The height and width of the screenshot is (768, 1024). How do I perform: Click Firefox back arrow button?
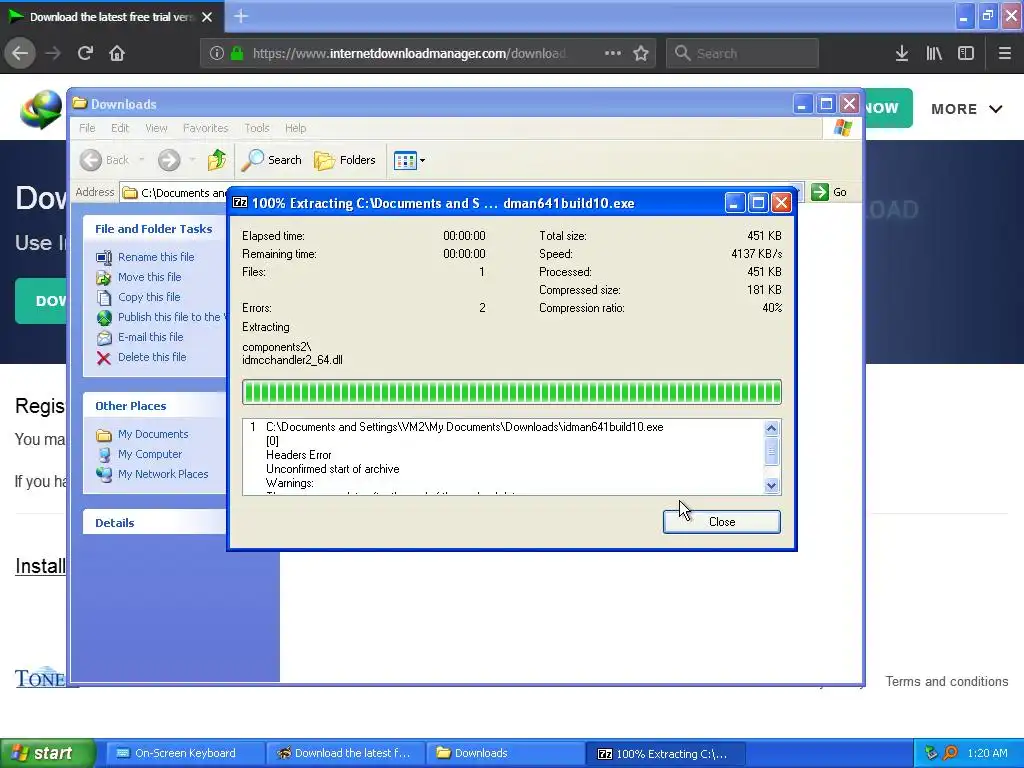pos(20,53)
